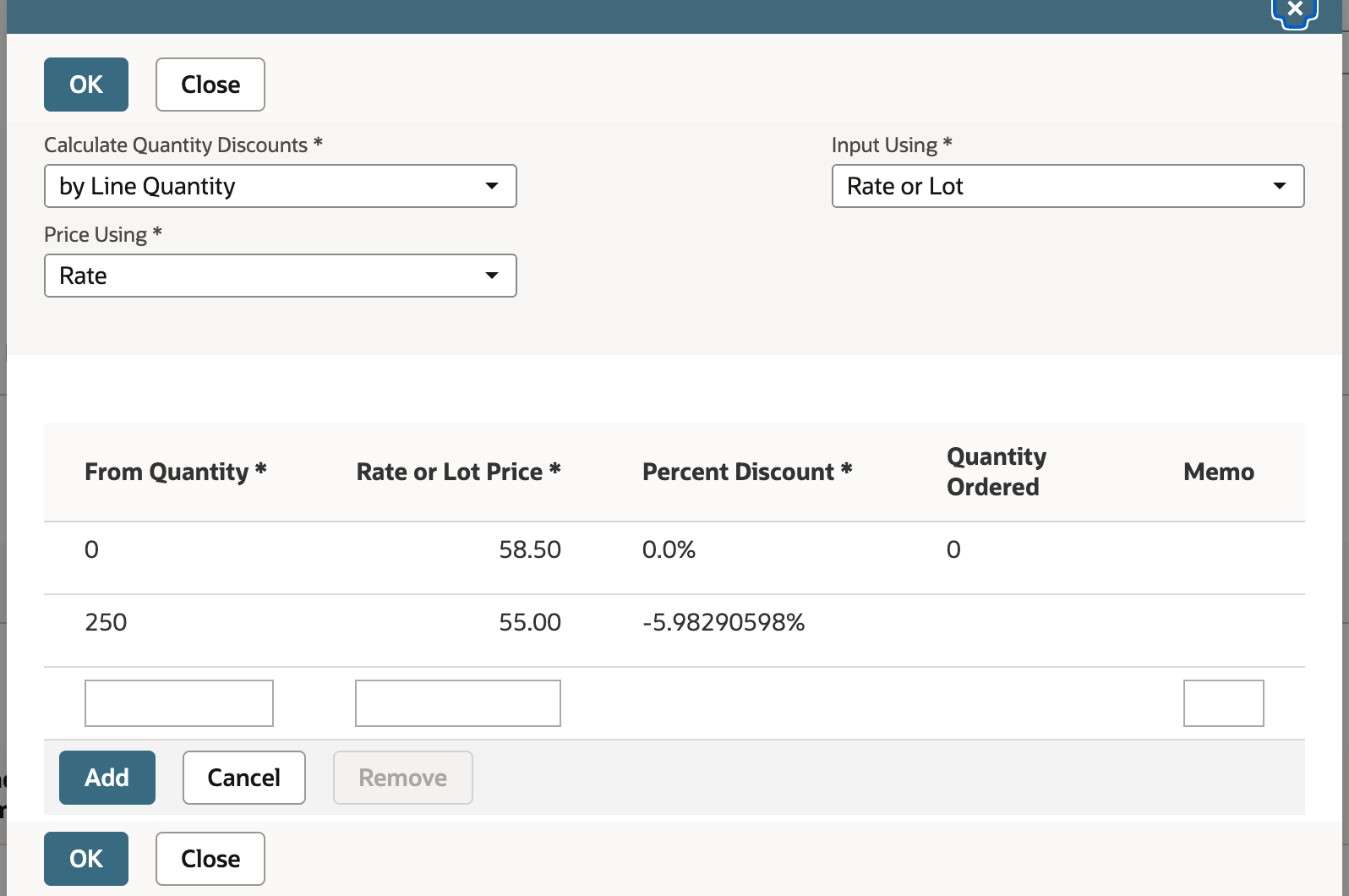Select the 250 from quantity cell
Image resolution: width=1349 pixels, height=896 pixels.
point(106,622)
